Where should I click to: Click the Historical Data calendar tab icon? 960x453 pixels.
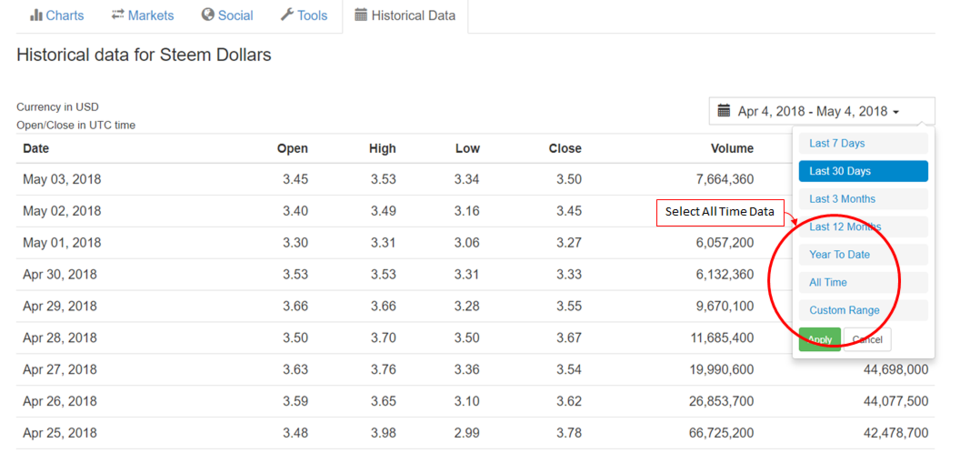[x=361, y=15]
